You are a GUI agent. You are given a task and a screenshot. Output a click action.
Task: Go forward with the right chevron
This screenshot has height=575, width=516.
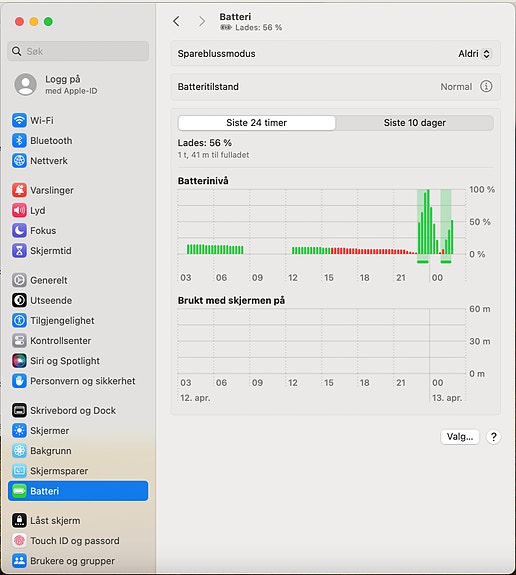[x=202, y=21]
